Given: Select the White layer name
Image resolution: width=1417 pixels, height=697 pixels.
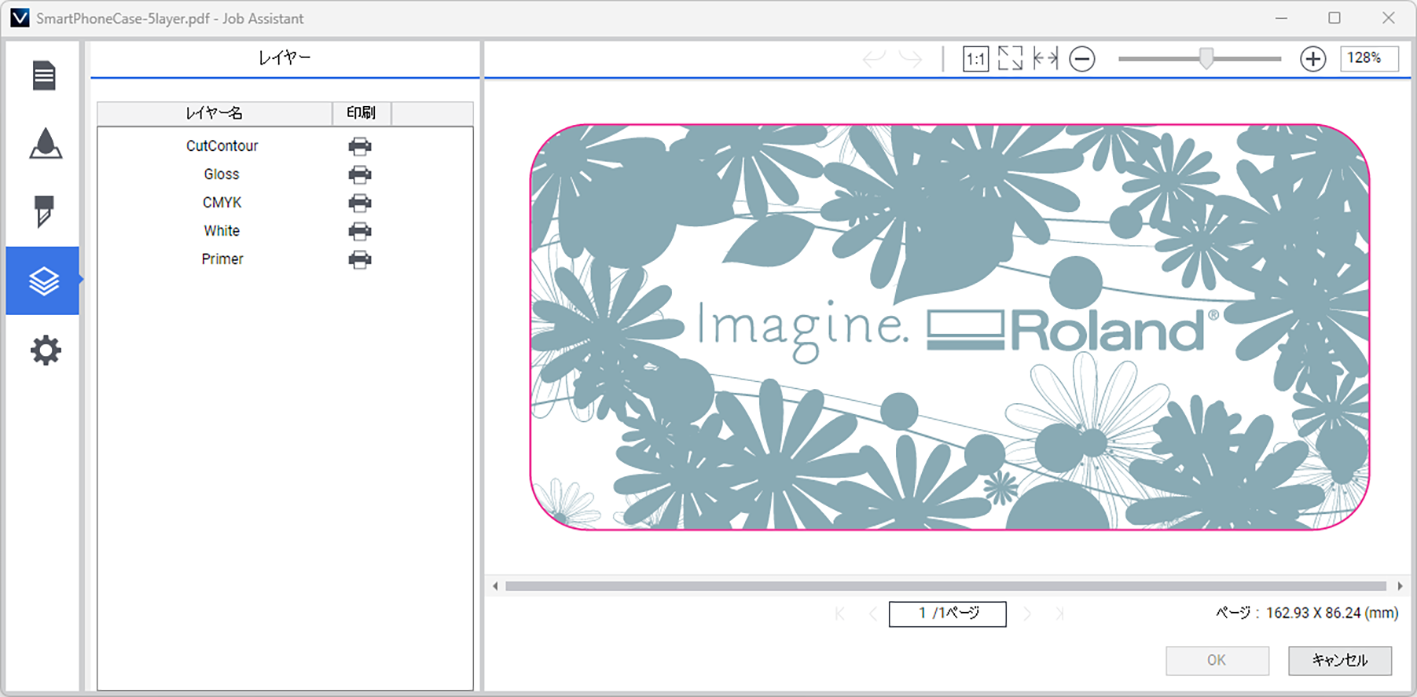Looking at the screenshot, I should [222, 231].
